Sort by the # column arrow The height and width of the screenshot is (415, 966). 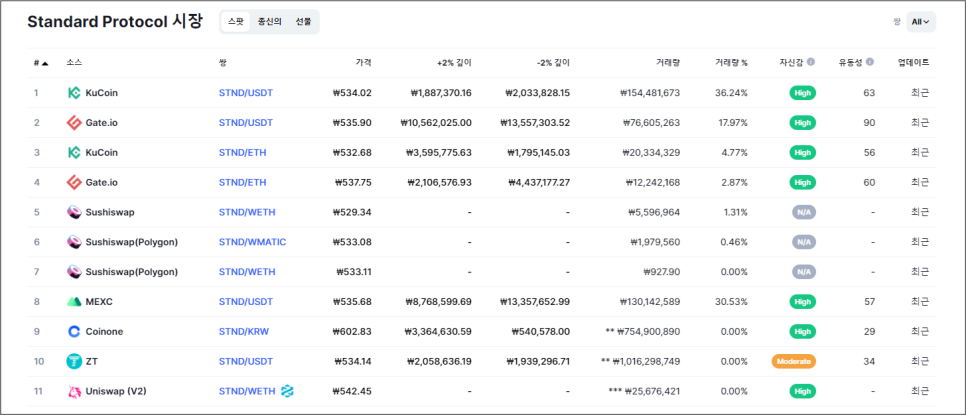point(45,63)
